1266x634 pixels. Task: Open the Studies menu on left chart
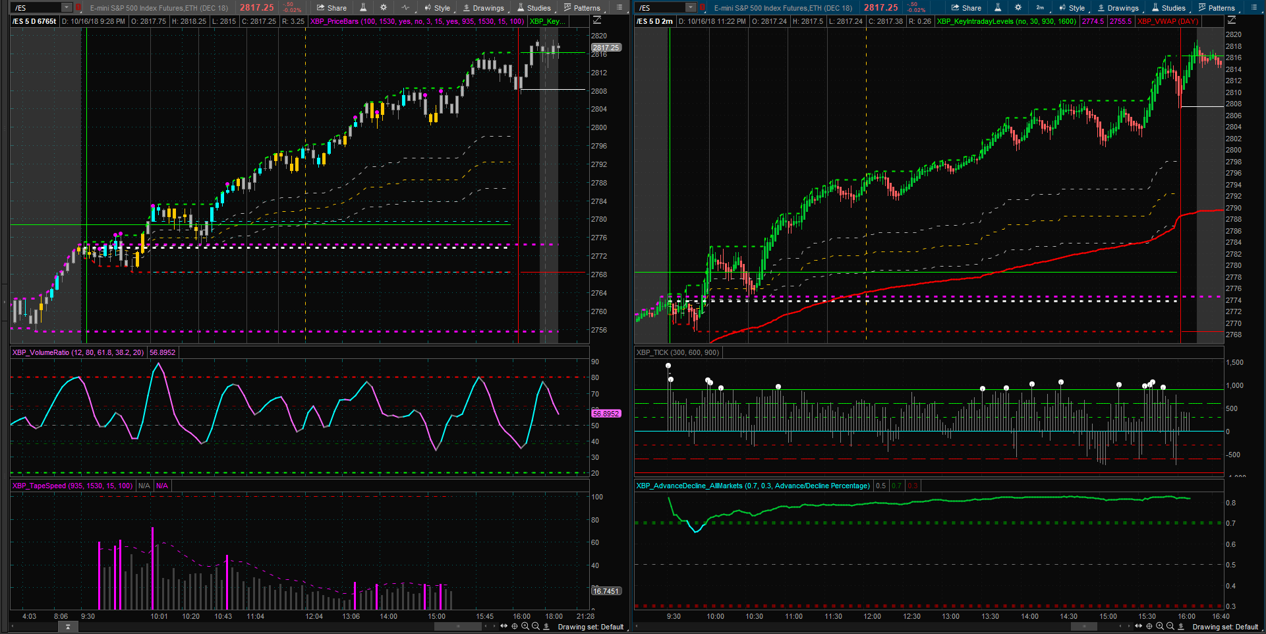tap(534, 8)
